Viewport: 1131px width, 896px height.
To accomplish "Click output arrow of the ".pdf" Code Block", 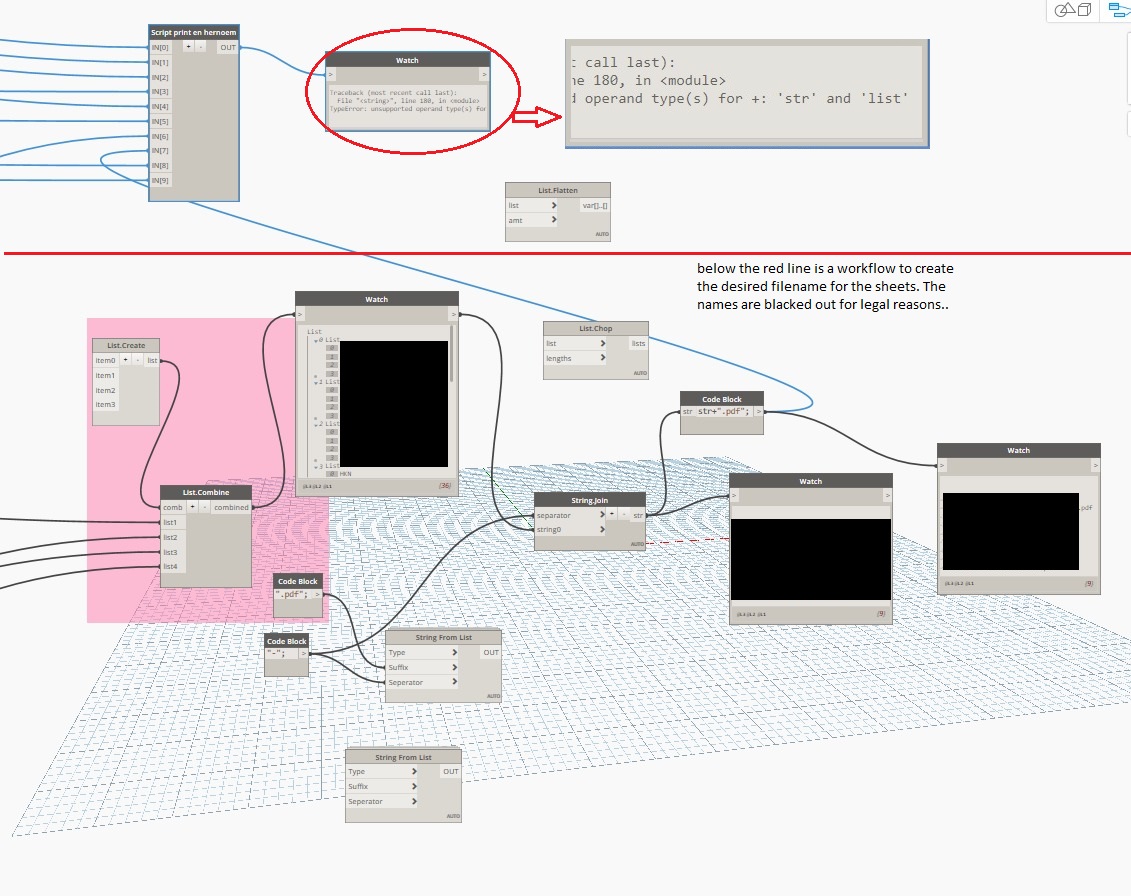I will click(317, 594).
